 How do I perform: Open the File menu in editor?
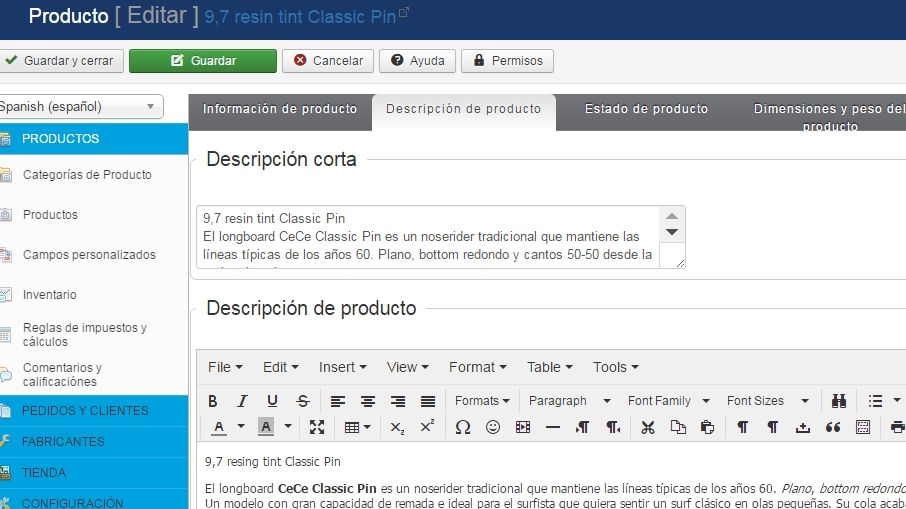pos(225,367)
